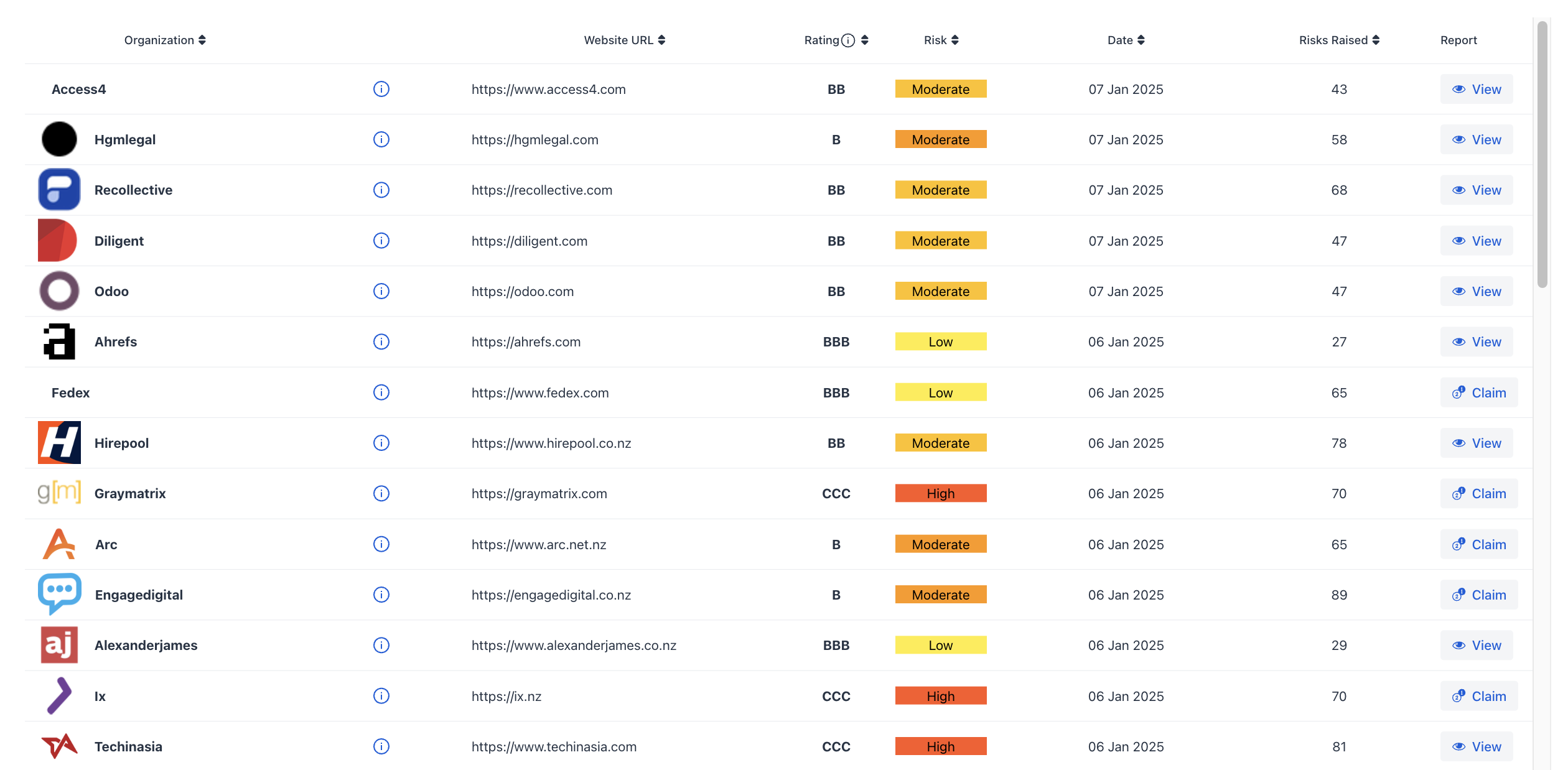
Task: Open info icon for Hirepool row
Action: pos(381,443)
